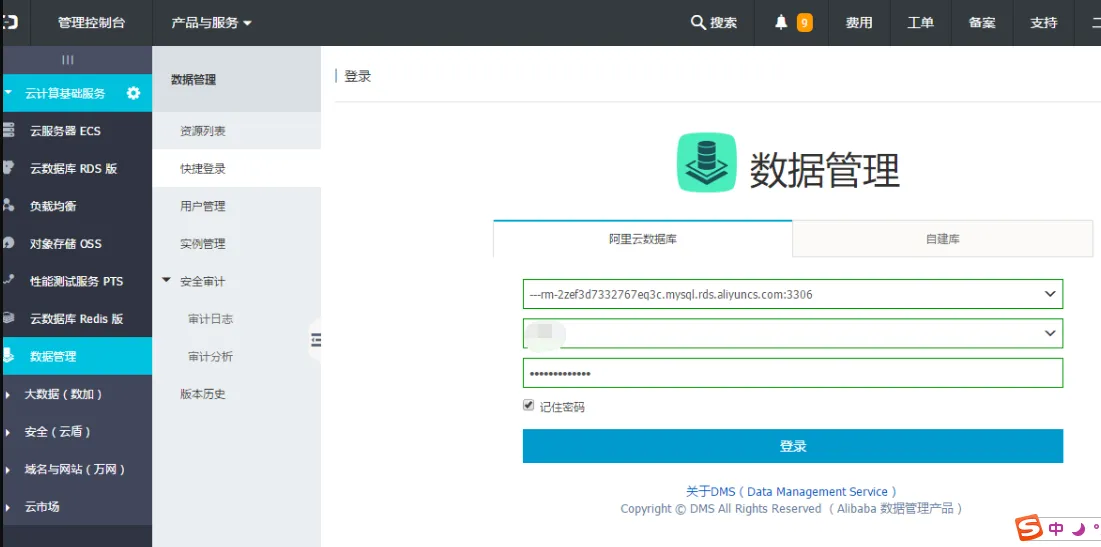
Task: Collapse the 安全审计 tree node
Action: [166, 280]
